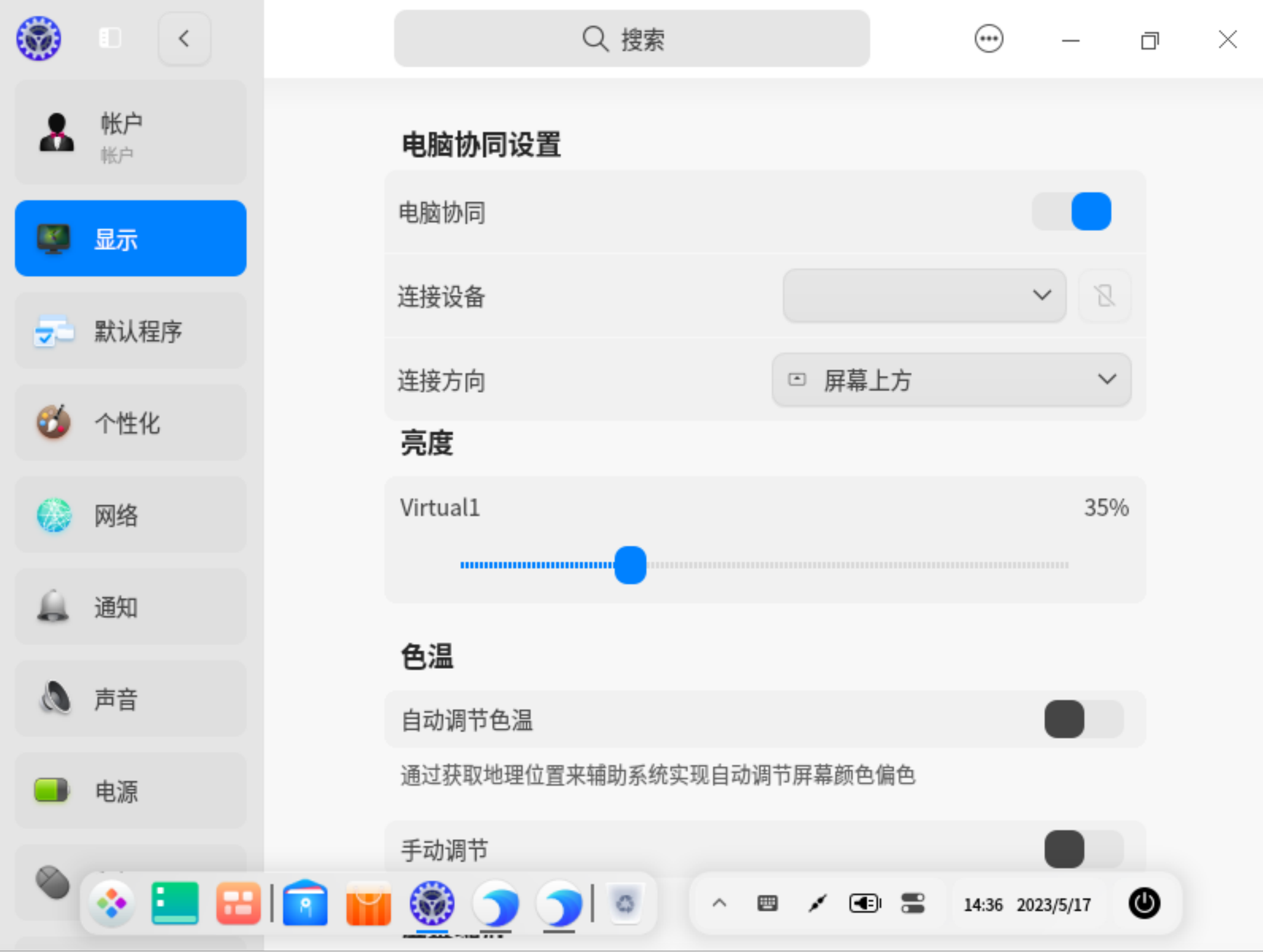This screenshot has width=1263, height=952.
Task: Go back using the left arrow button
Action: pyautogui.click(x=184, y=39)
